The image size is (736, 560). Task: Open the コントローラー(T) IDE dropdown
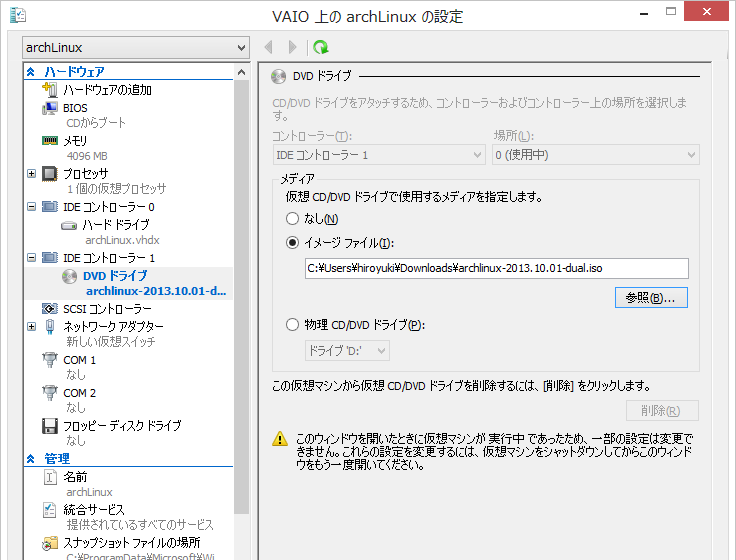[379, 155]
